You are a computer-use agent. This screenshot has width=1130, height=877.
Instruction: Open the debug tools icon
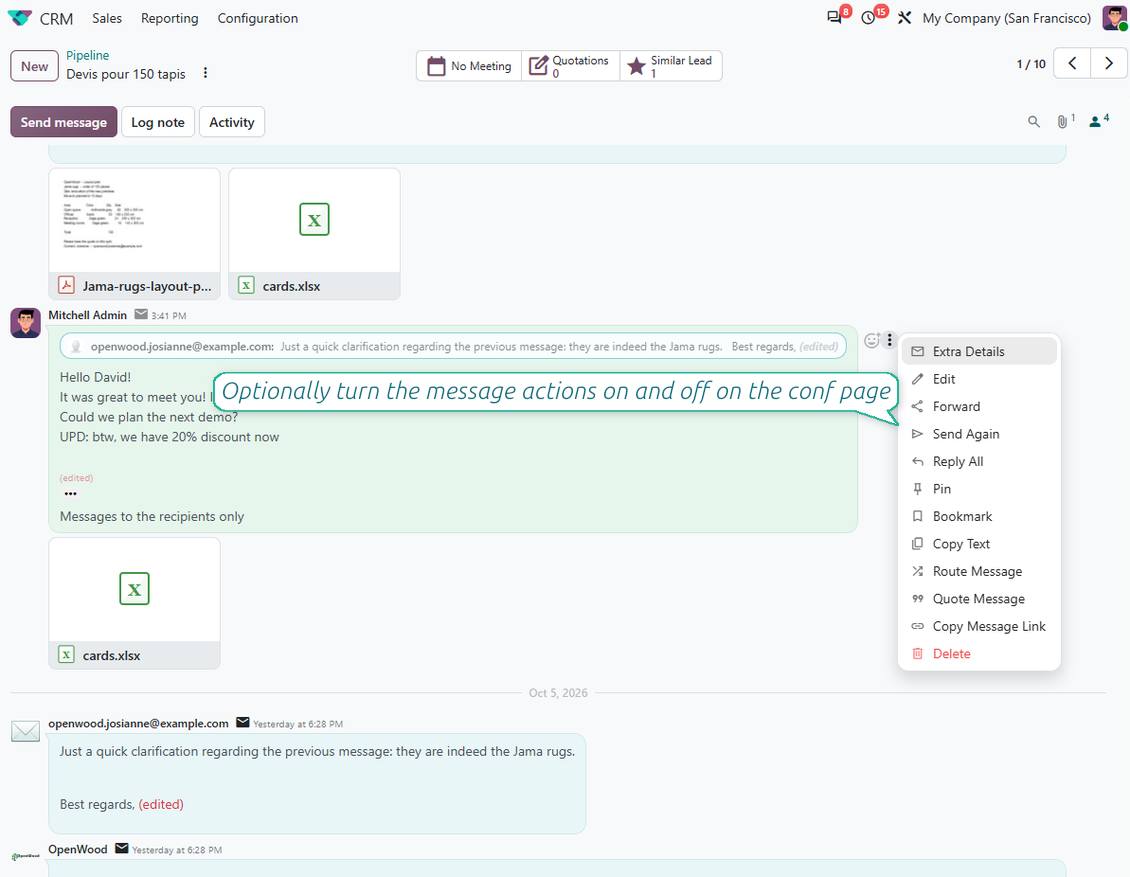[x=904, y=18]
